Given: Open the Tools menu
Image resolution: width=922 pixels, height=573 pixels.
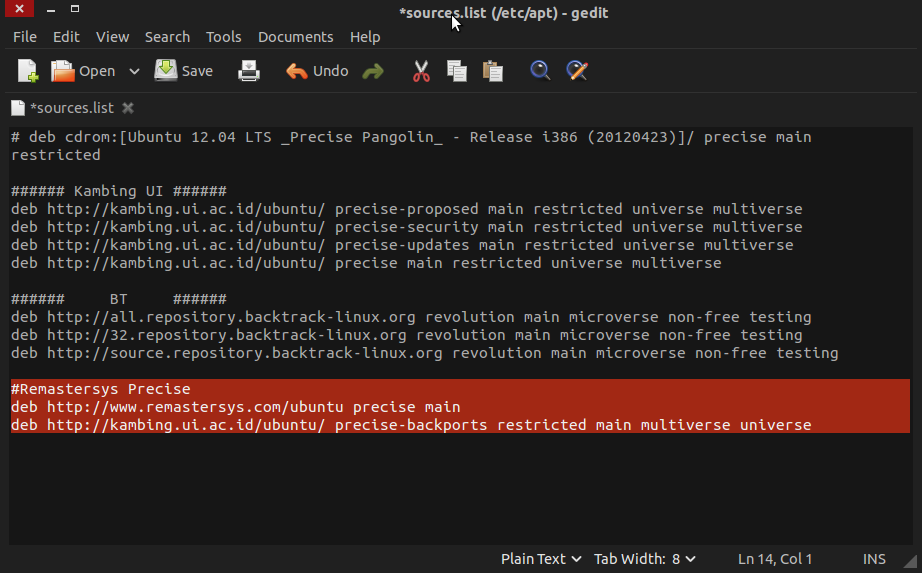Looking at the screenshot, I should (223, 36).
